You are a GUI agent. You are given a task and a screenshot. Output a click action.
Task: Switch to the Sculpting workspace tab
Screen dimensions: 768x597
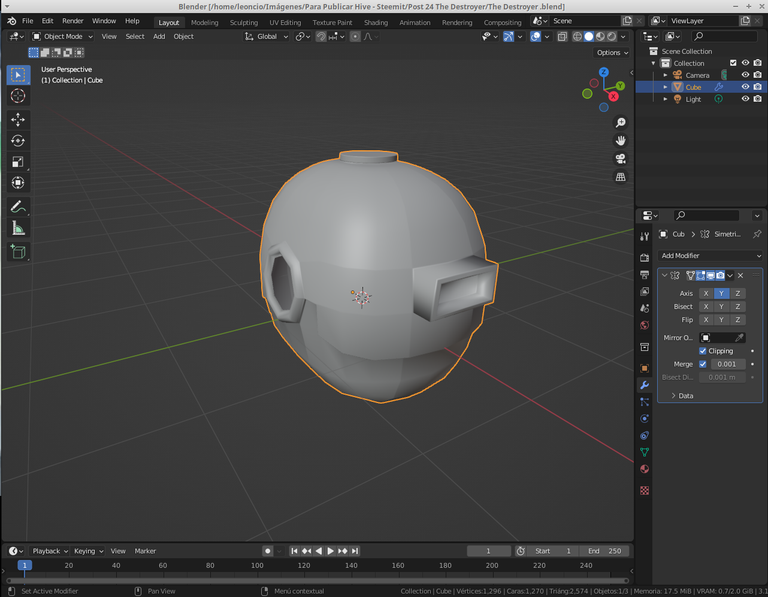[x=243, y=22]
